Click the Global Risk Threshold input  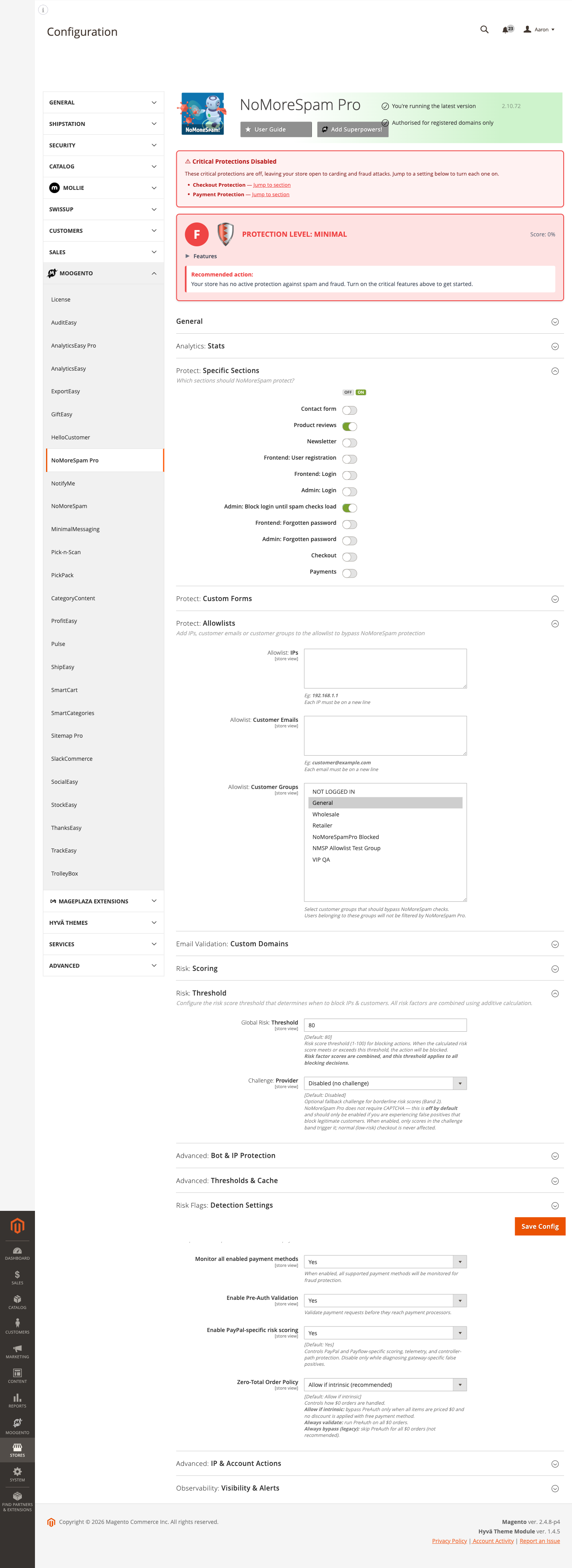[385, 1025]
